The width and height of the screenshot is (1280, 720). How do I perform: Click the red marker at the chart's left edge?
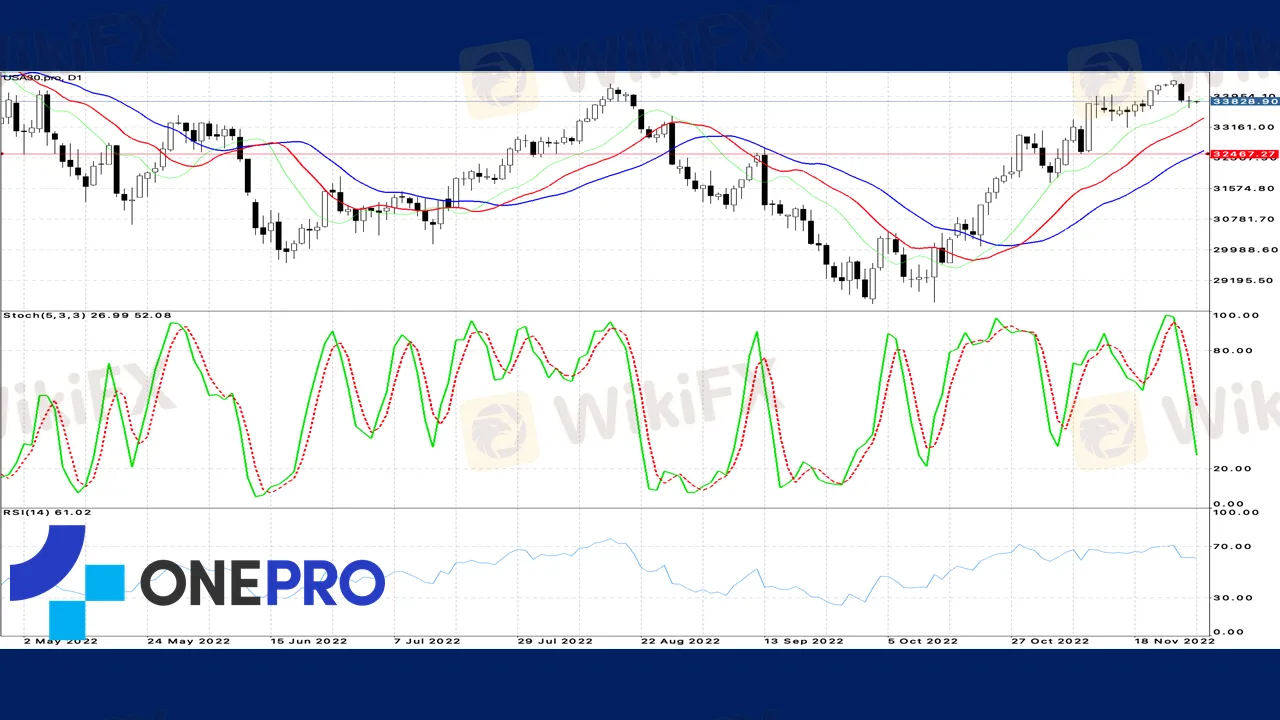[3, 153]
